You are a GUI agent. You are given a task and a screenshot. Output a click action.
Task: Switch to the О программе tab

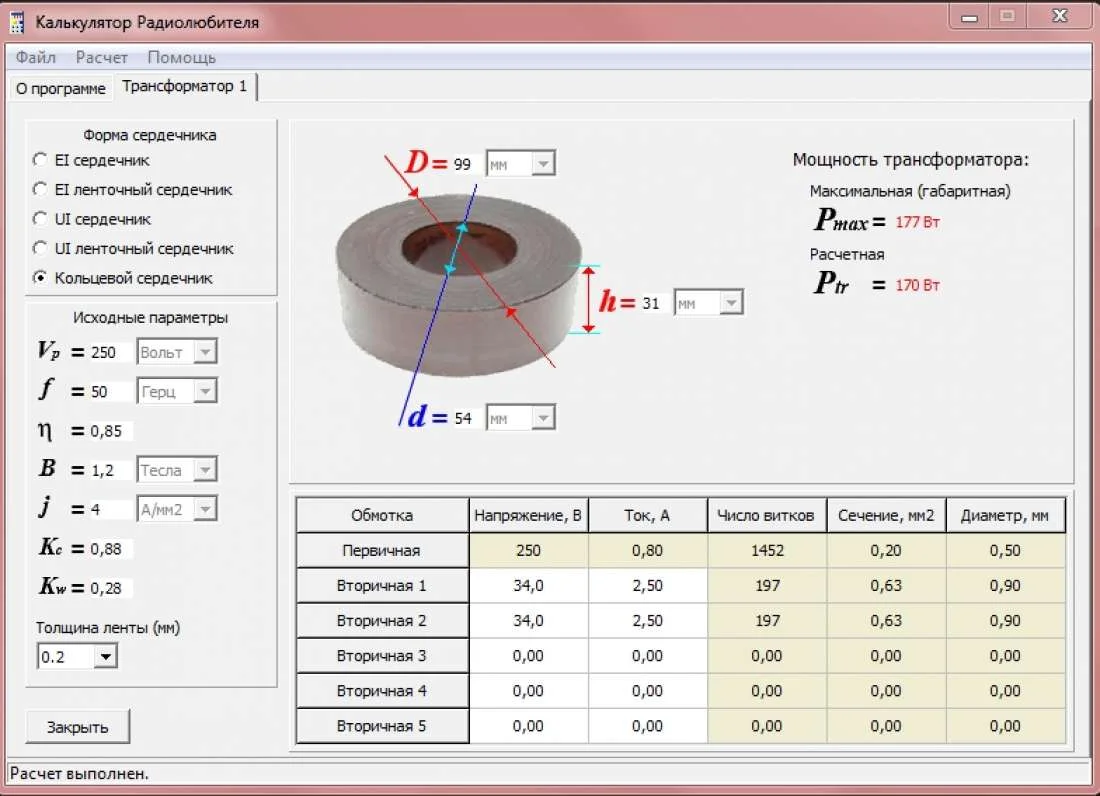60,88
